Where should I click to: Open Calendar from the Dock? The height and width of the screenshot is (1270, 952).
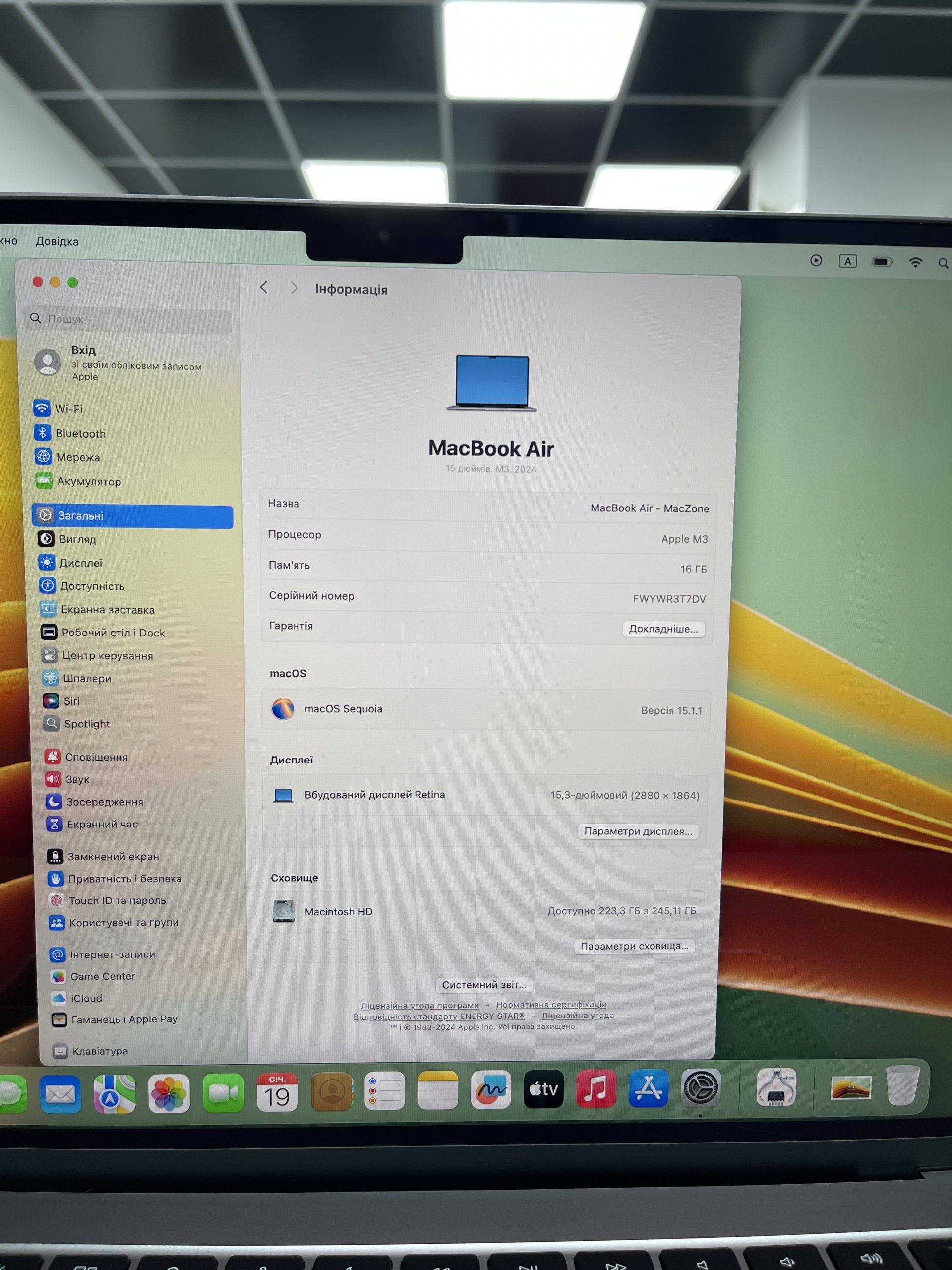point(277,1092)
